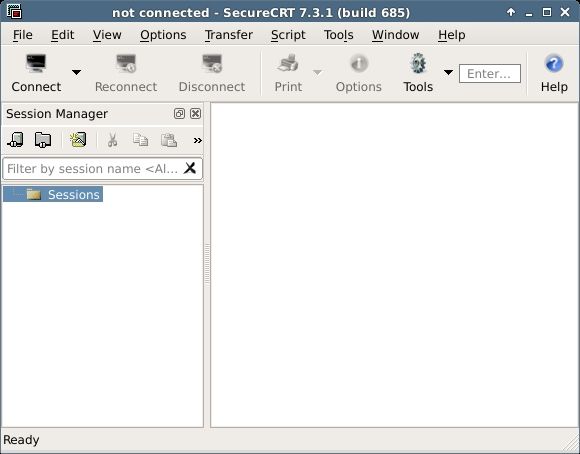Open the Print dropdown arrow
Screen dimensions: 580x454
pos(317,73)
